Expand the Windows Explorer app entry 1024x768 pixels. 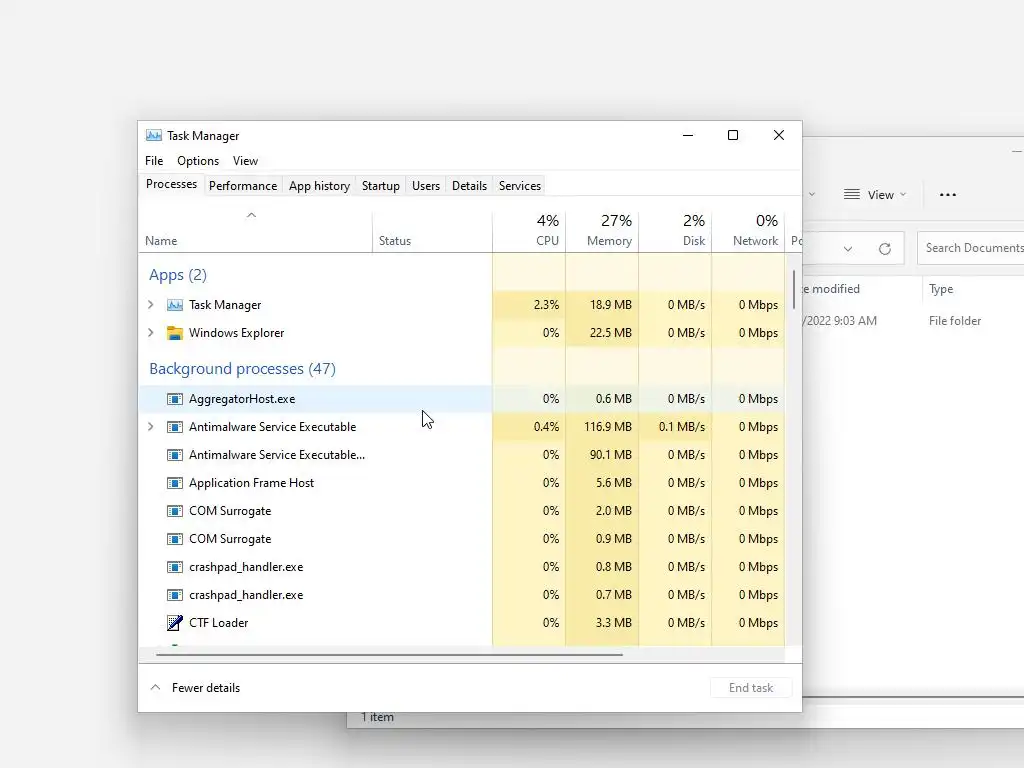[151, 333]
